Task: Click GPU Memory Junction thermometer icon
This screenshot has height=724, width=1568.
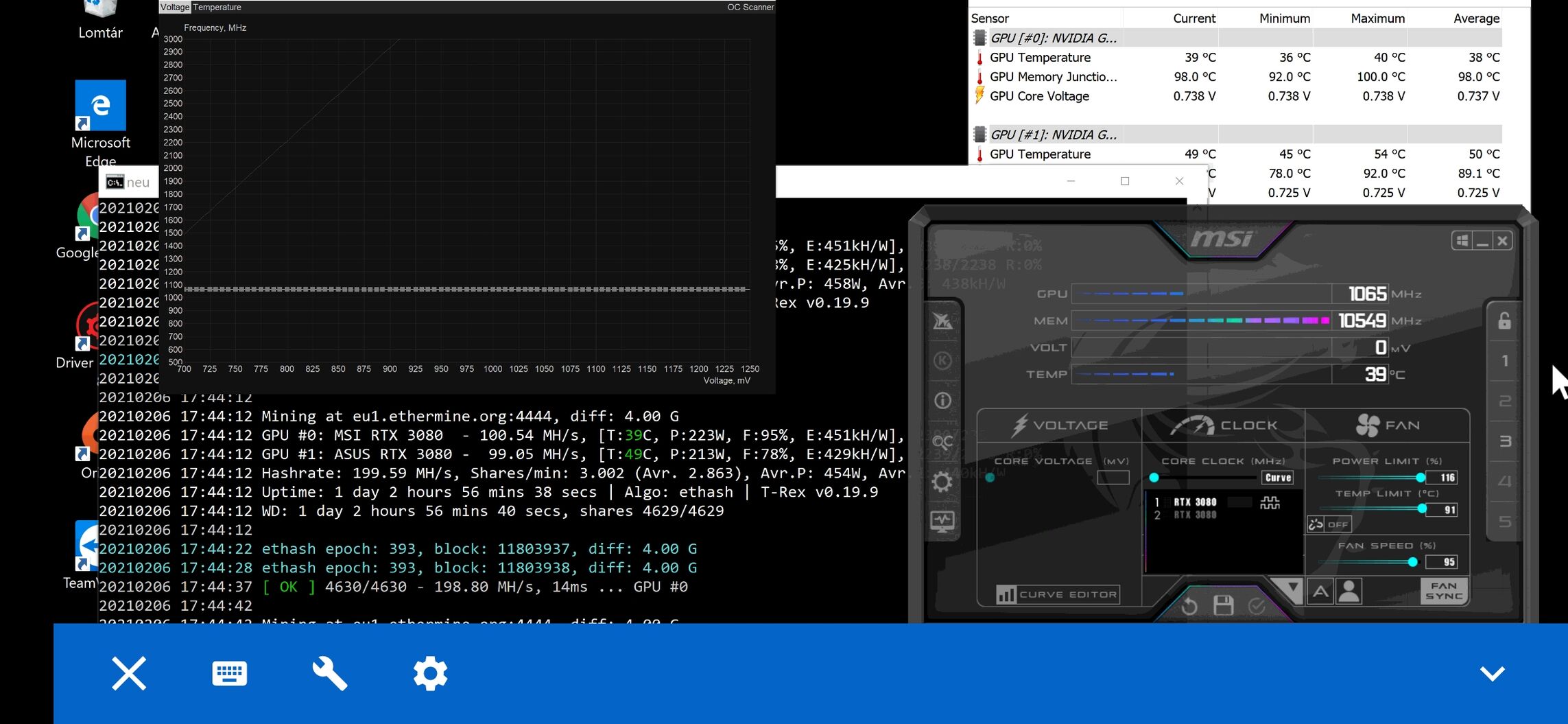Action: pos(979,77)
